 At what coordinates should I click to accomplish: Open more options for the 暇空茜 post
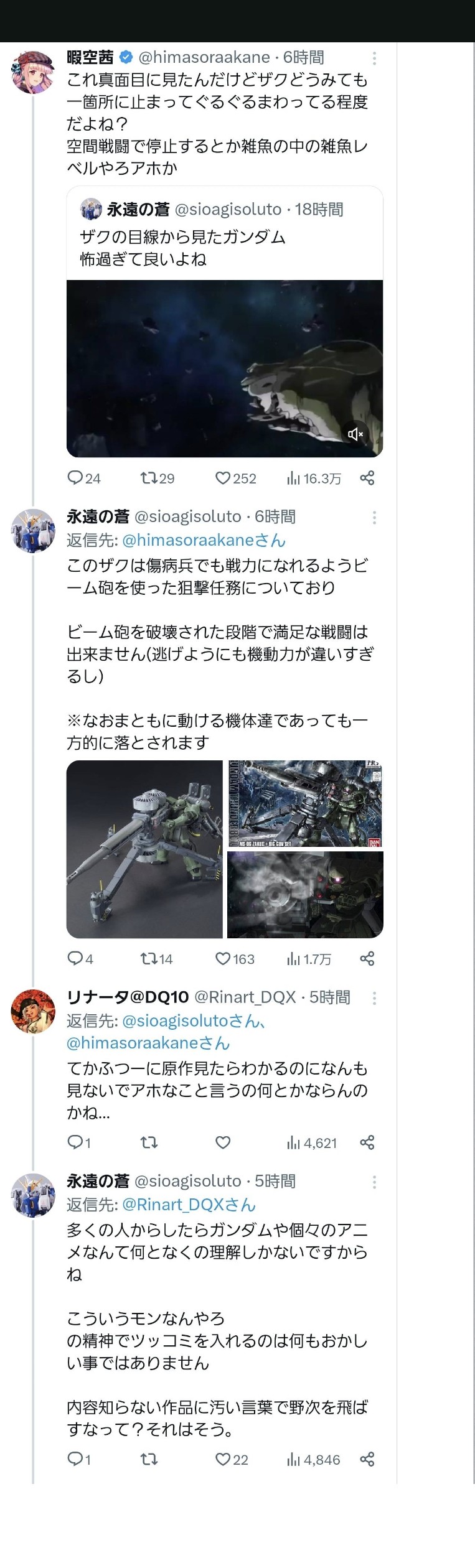tap(374, 58)
